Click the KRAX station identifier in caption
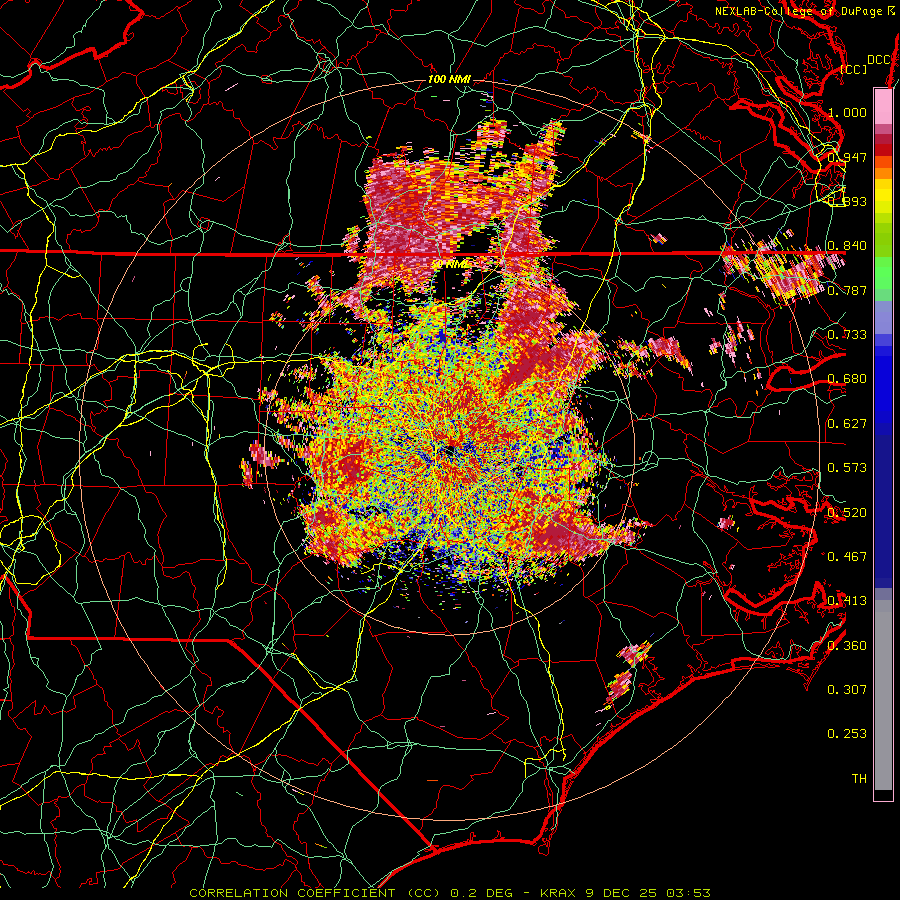The width and height of the screenshot is (900, 900). click(x=560, y=893)
